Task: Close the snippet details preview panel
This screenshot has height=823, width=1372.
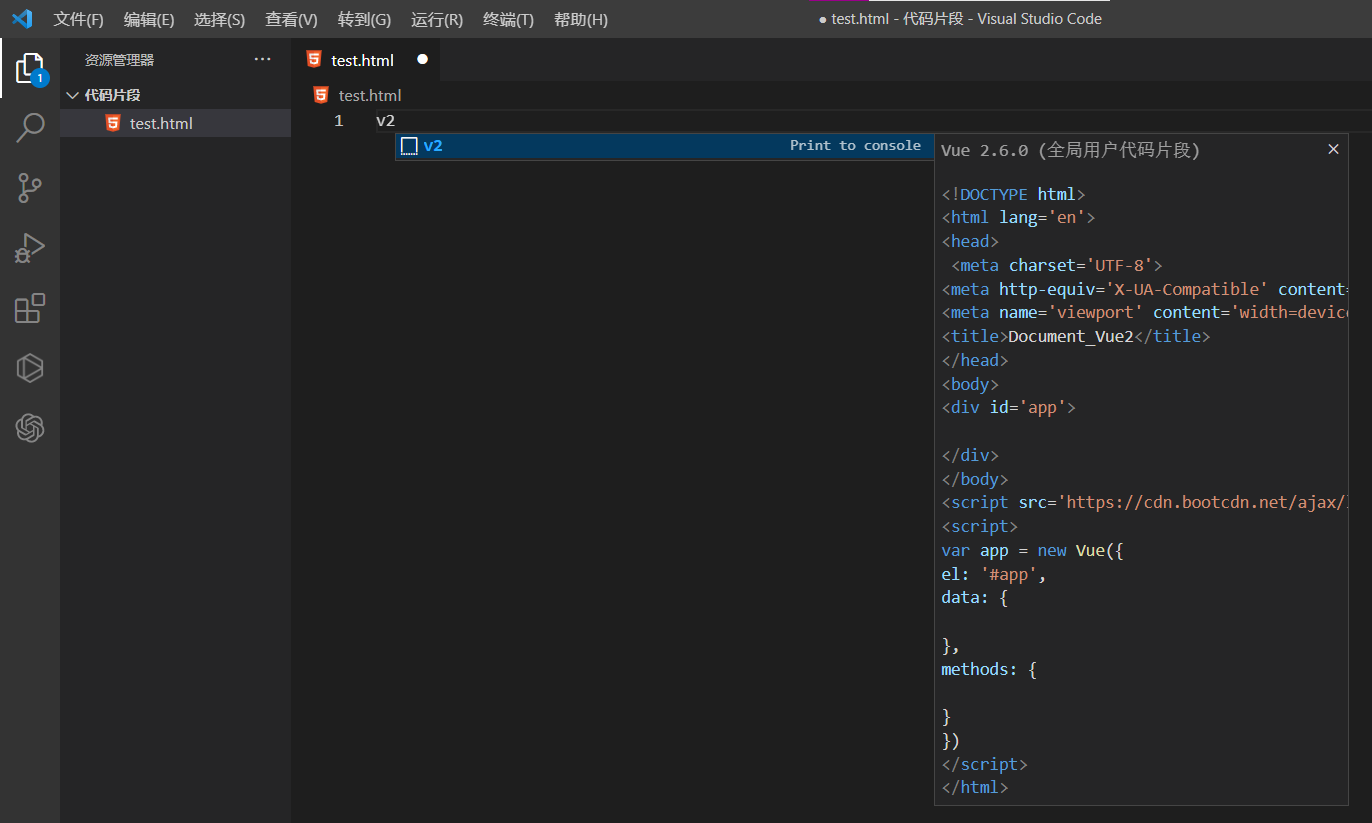Action: (1333, 149)
